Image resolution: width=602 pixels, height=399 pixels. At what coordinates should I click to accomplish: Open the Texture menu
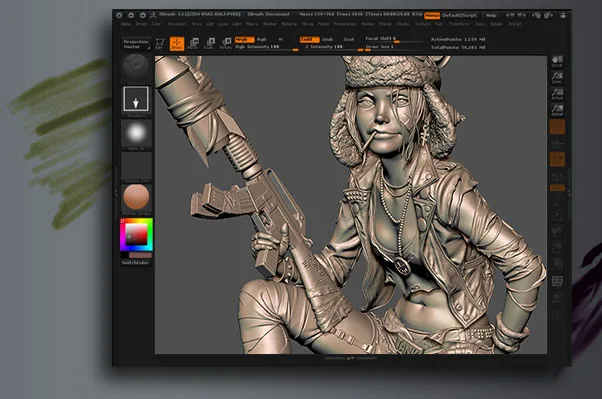pos(422,24)
